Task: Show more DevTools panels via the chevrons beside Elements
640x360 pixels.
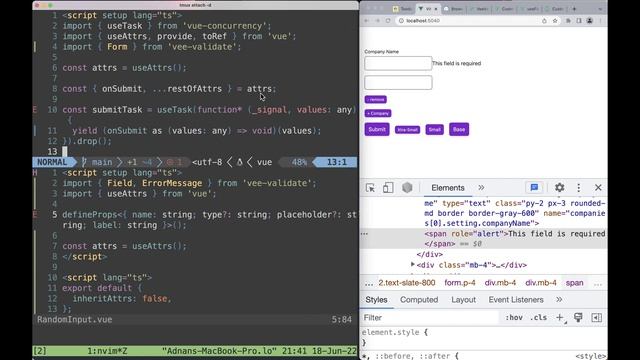Action: 481,188
